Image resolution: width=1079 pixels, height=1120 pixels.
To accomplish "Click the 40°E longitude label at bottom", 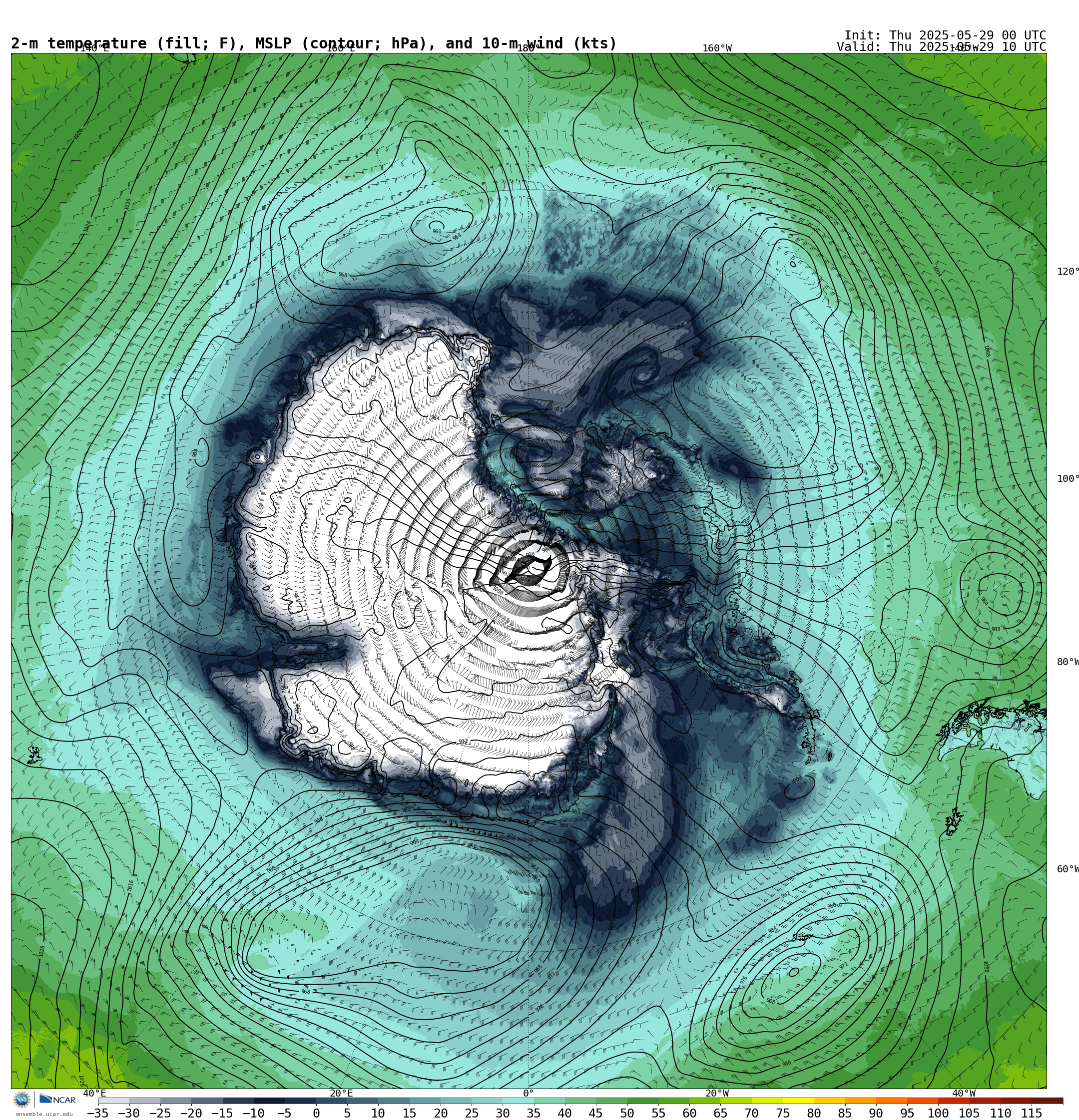I will 94,1094.
